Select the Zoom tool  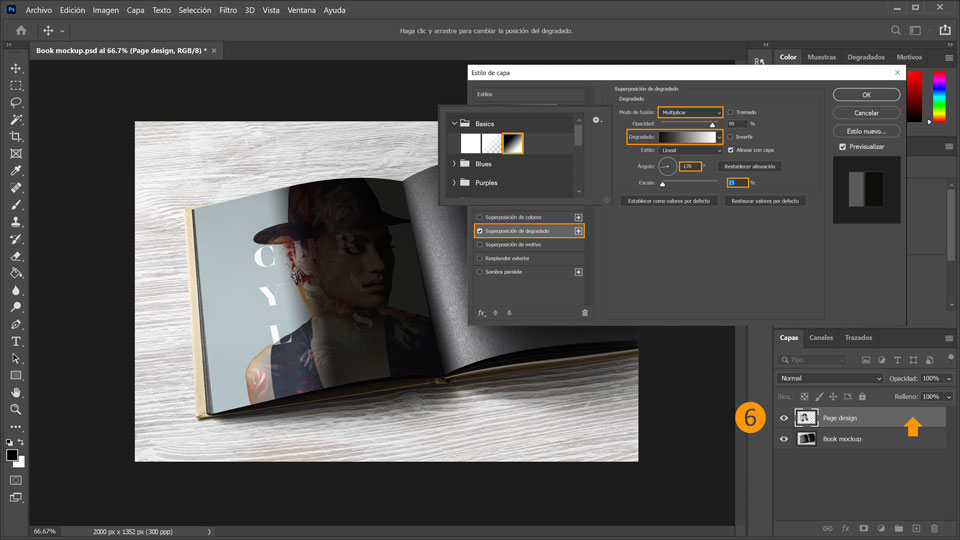(x=16, y=409)
